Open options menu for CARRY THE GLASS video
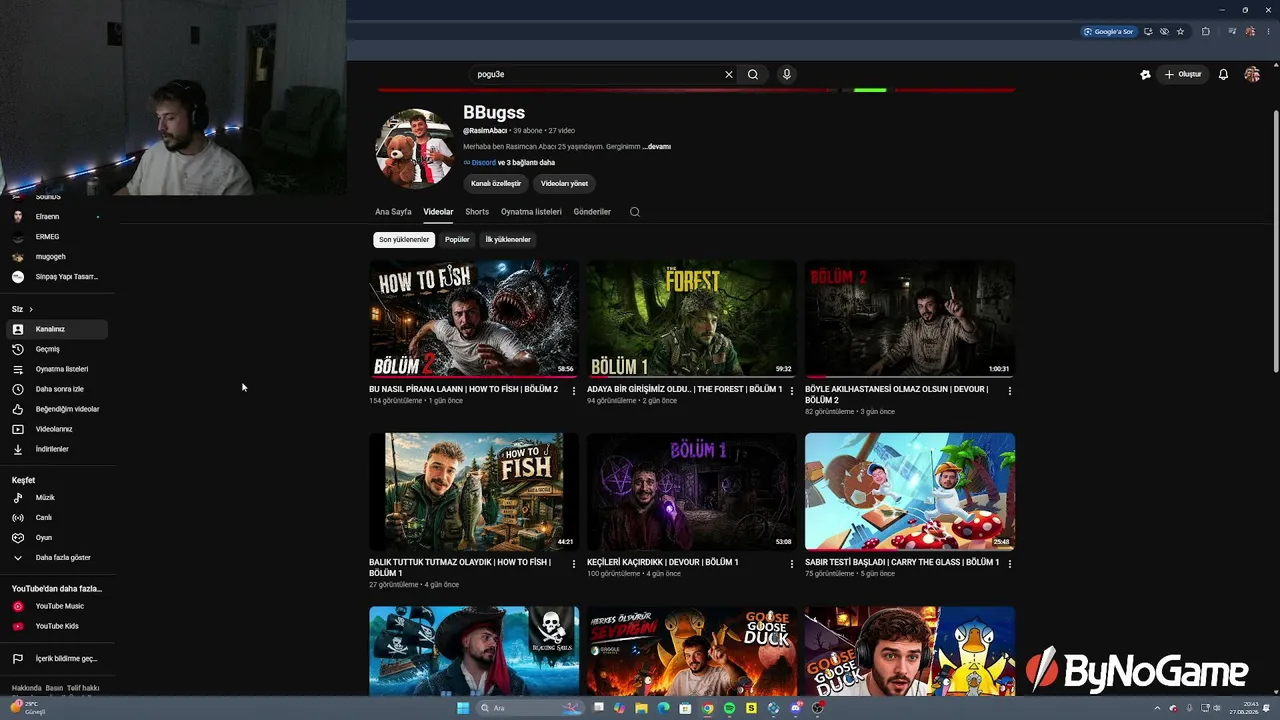Screen dimensions: 1280x720 pos(1010,564)
